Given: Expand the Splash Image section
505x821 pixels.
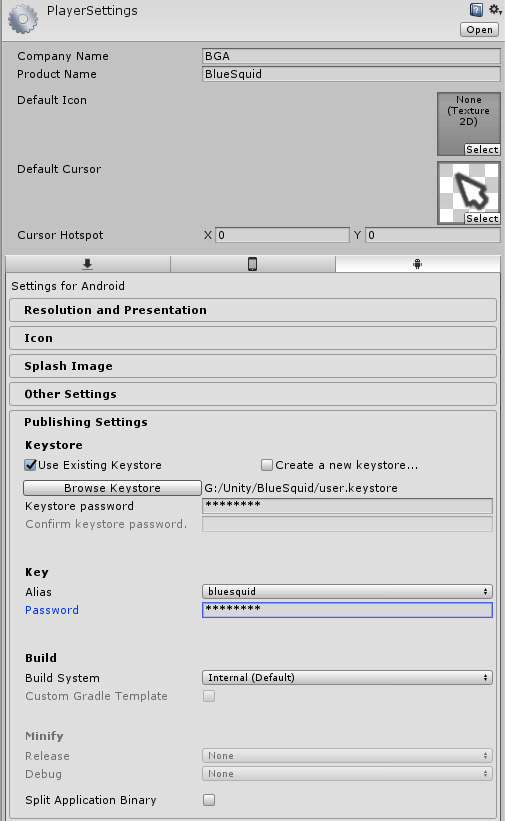Looking at the screenshot, I should point(253,366).
